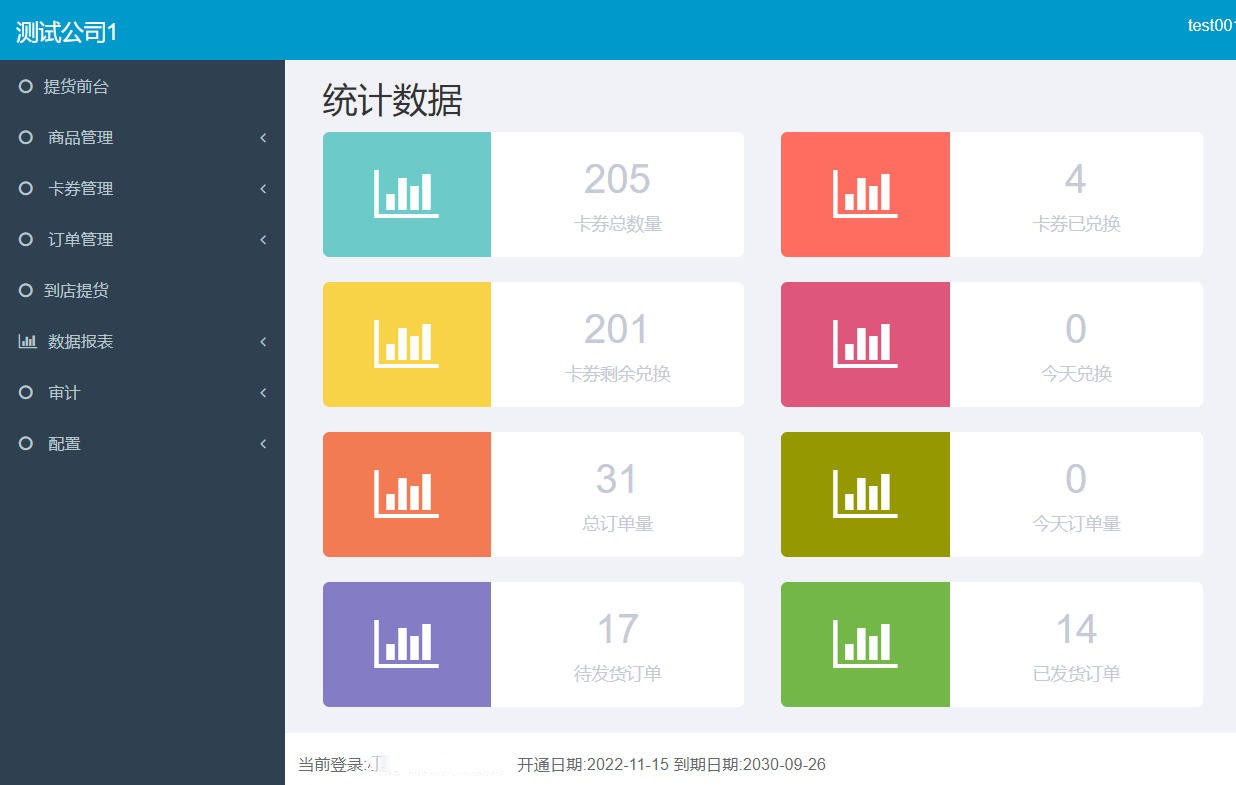
Task: Click the 开通日期:2022-11-15 text
Action: (x=593, y=765)
